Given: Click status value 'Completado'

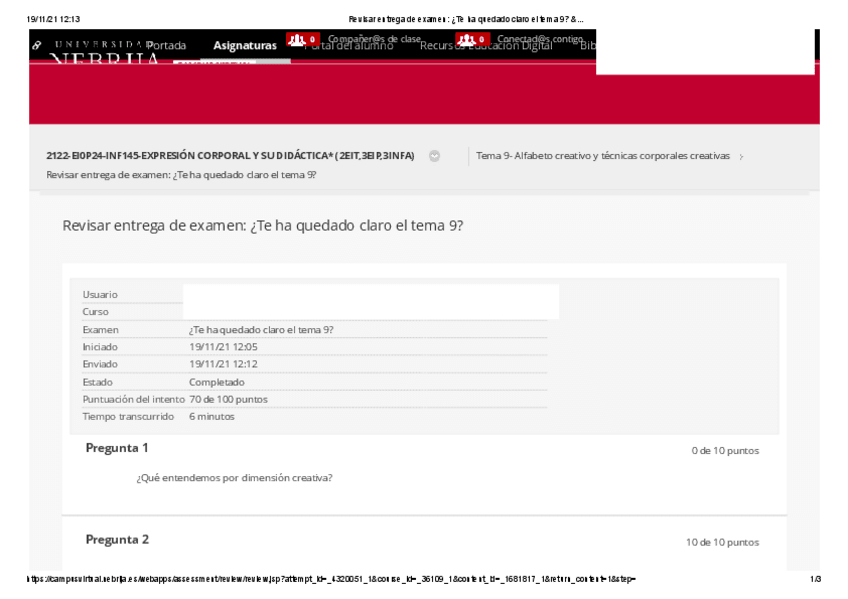Looking at the screenshot, I should (217, 382).
